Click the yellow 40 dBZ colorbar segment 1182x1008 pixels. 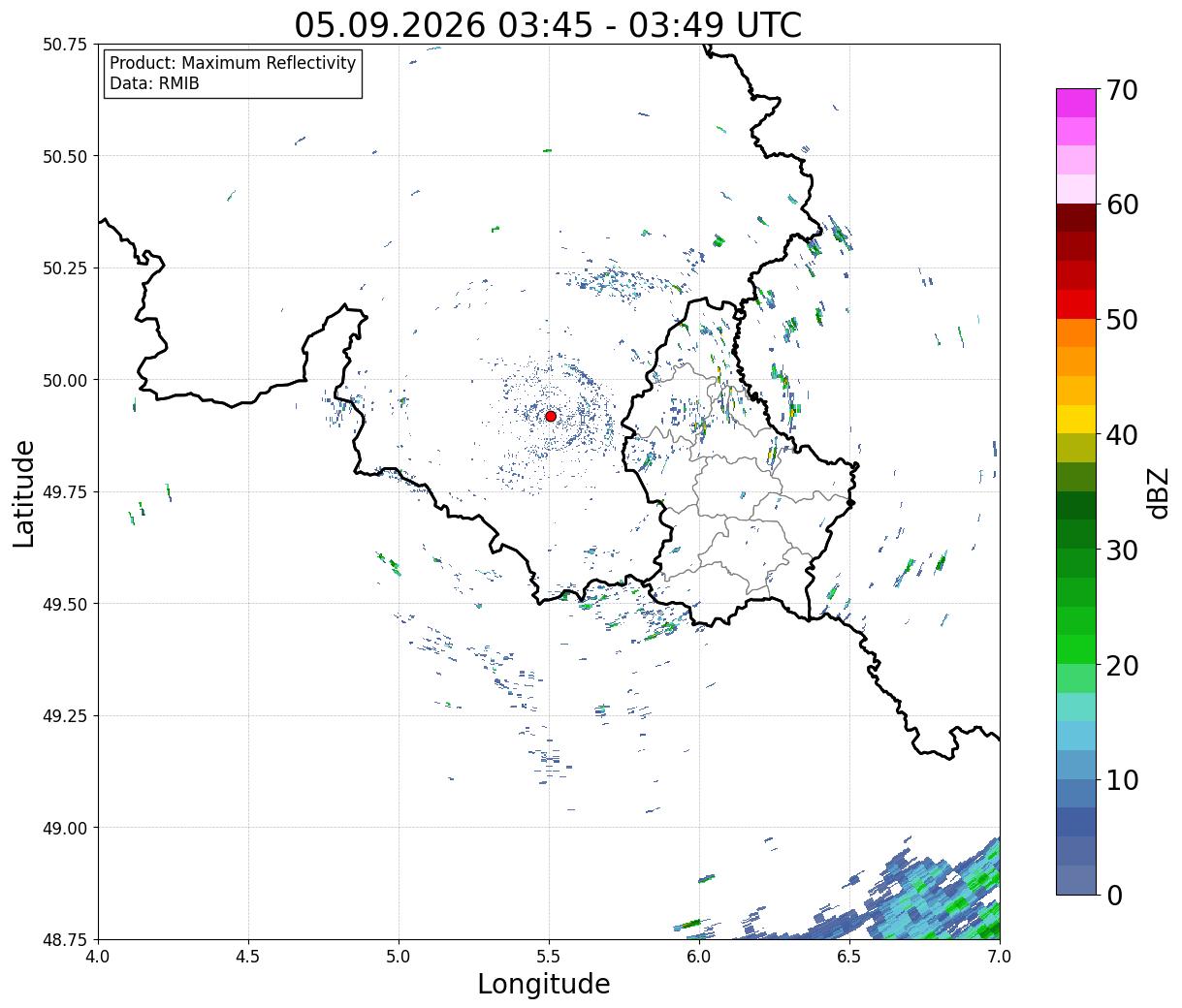(x=1076, y=419)
